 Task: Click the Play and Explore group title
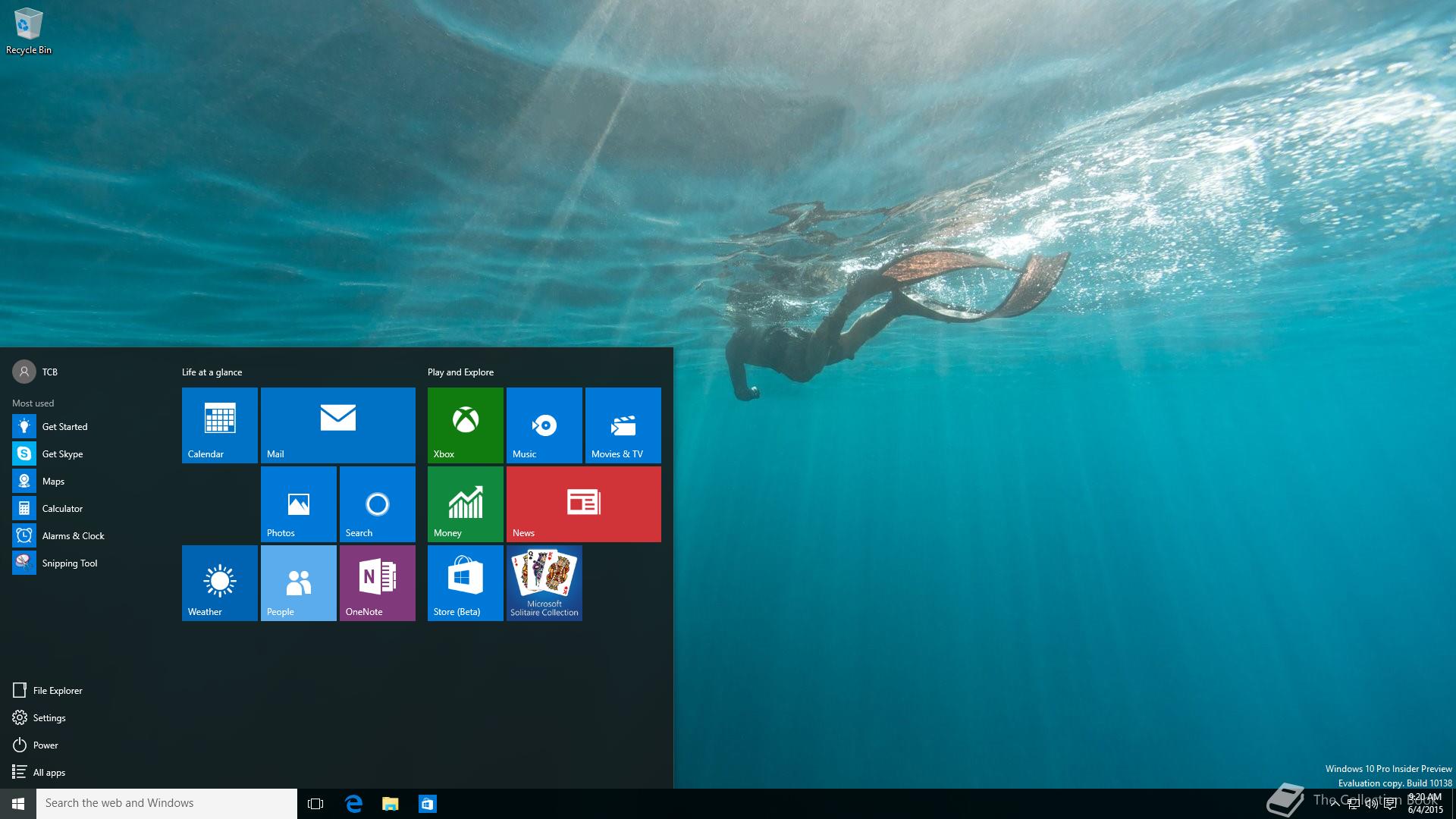(x=460, y=372)
